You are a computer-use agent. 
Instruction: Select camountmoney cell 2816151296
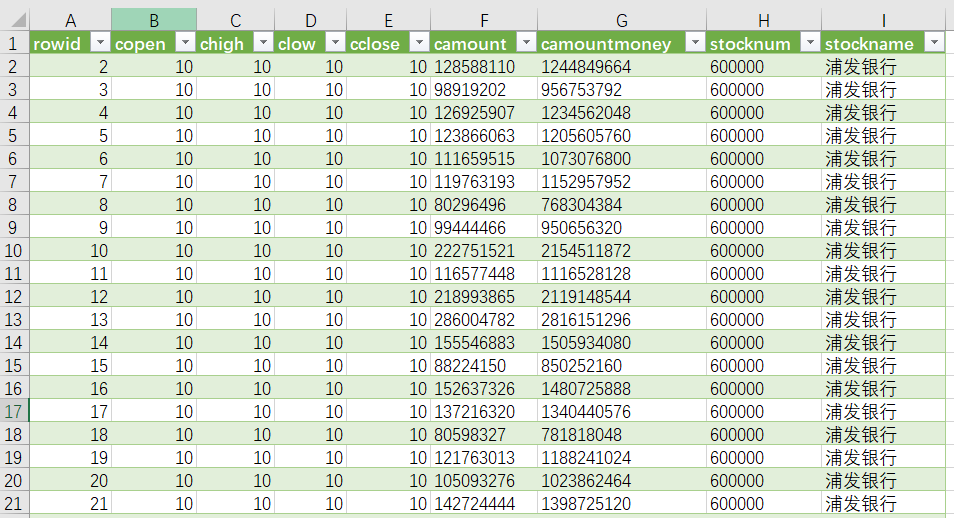[x=622, y=320]
